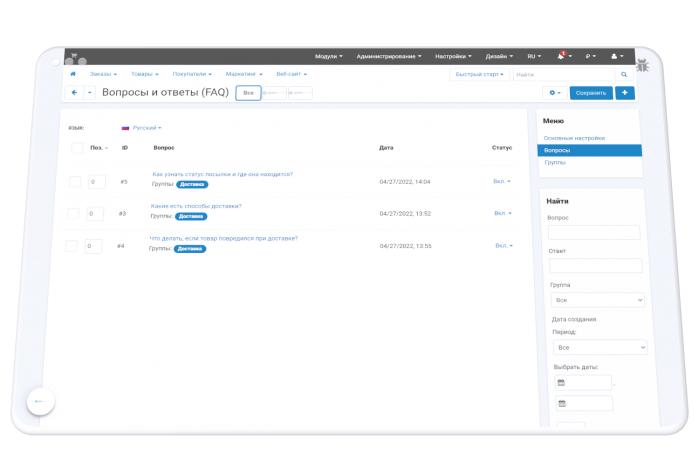Expand the Группа select in search panel
The width and height of the screenshot is (700, 466).
pyautogui.click(x=597, y=300)
